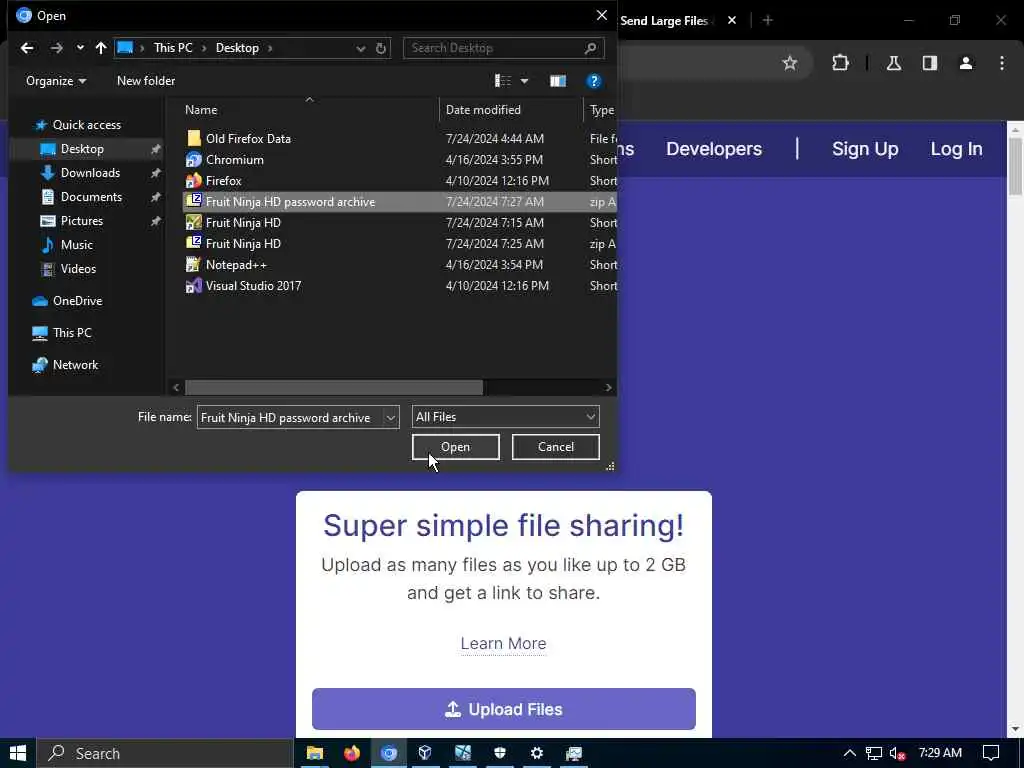The height and width of the screenshot is (768, 1024).
Task: Toggle the preview pane
Action: [558, 81]
